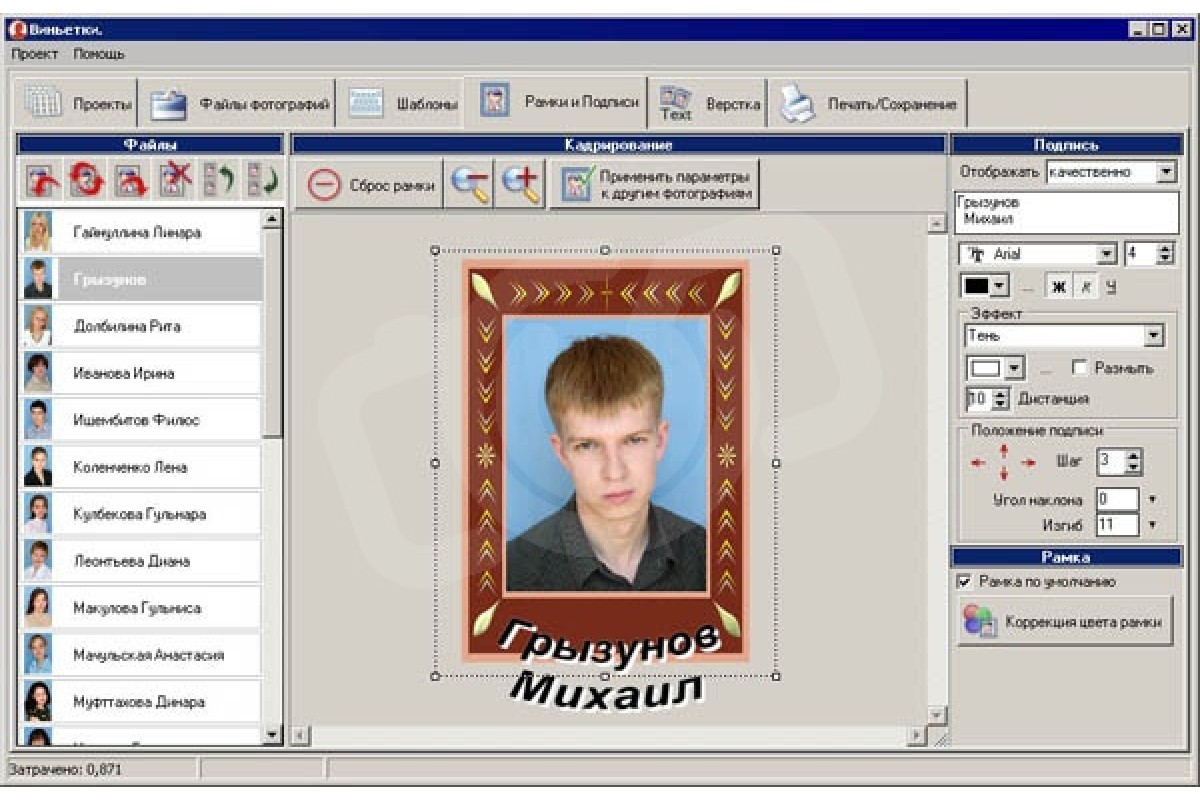Switch to the Файлы фотографий tab

(239, 104)
